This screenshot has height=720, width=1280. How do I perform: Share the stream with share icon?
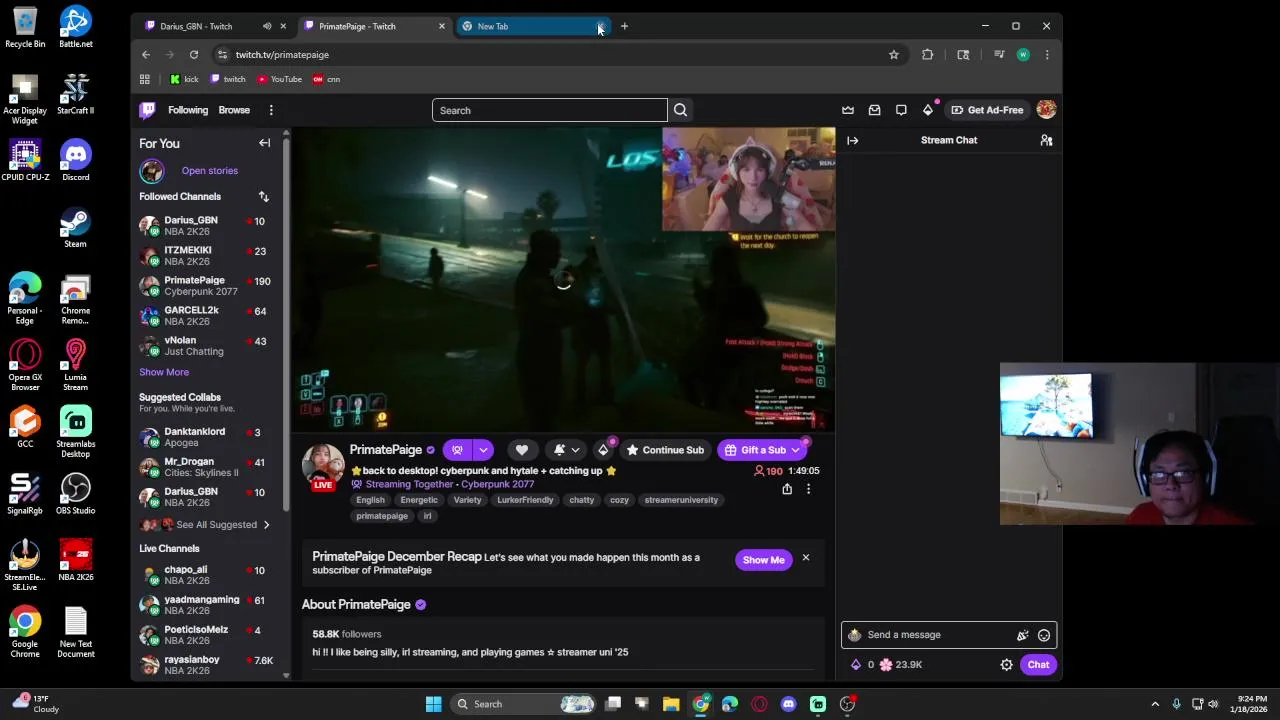click(x=787, y=489)
